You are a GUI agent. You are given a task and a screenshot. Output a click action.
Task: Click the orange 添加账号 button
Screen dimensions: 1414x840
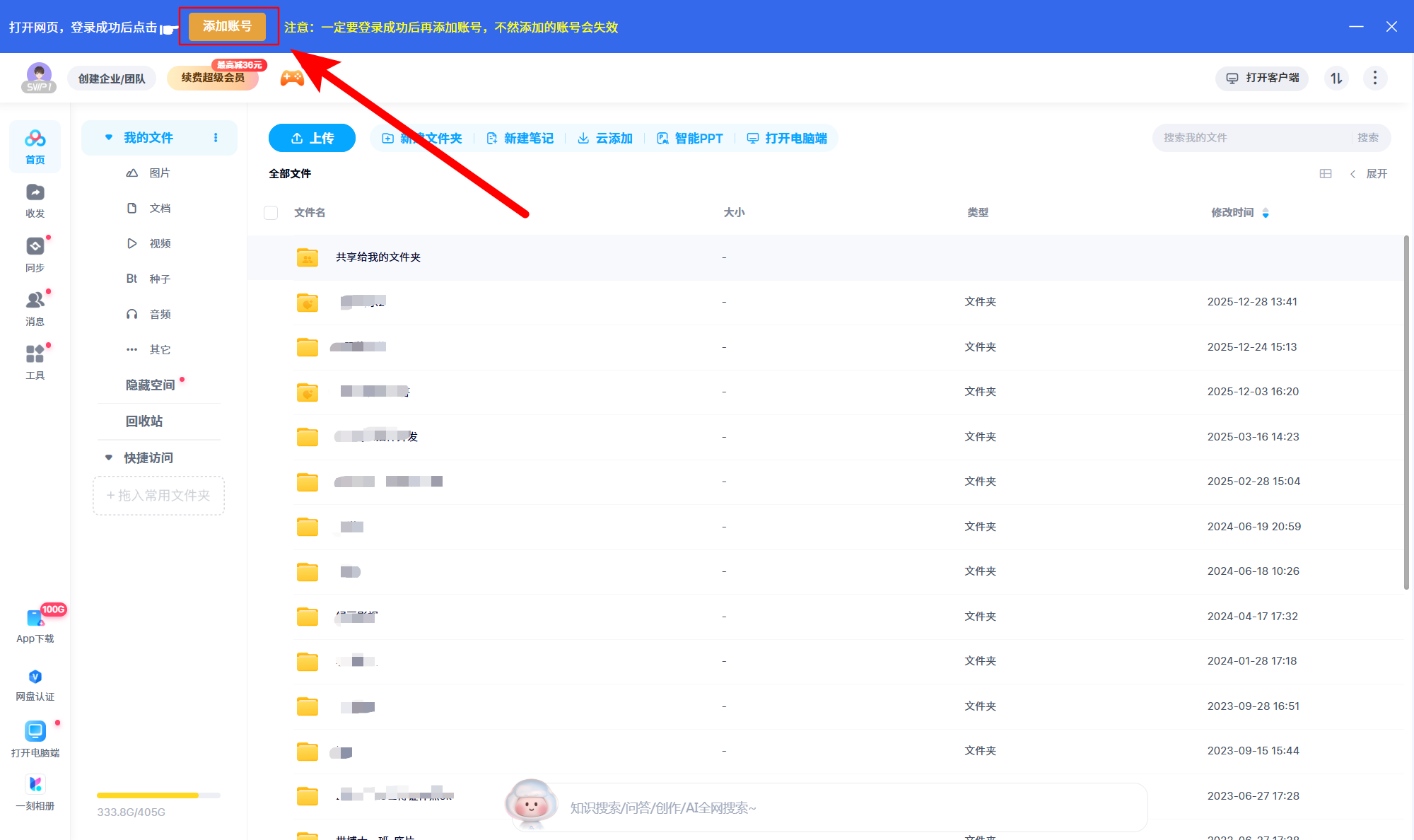tap(227, 27)
